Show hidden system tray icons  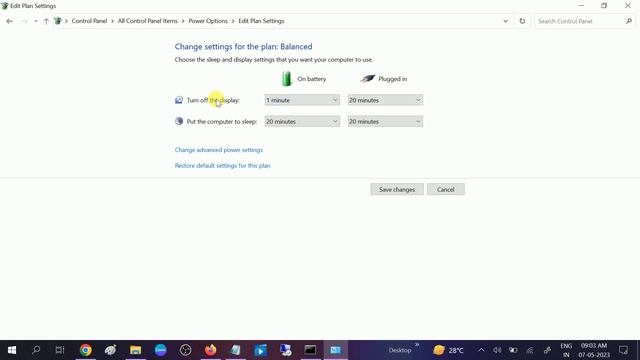coord(481,350)
